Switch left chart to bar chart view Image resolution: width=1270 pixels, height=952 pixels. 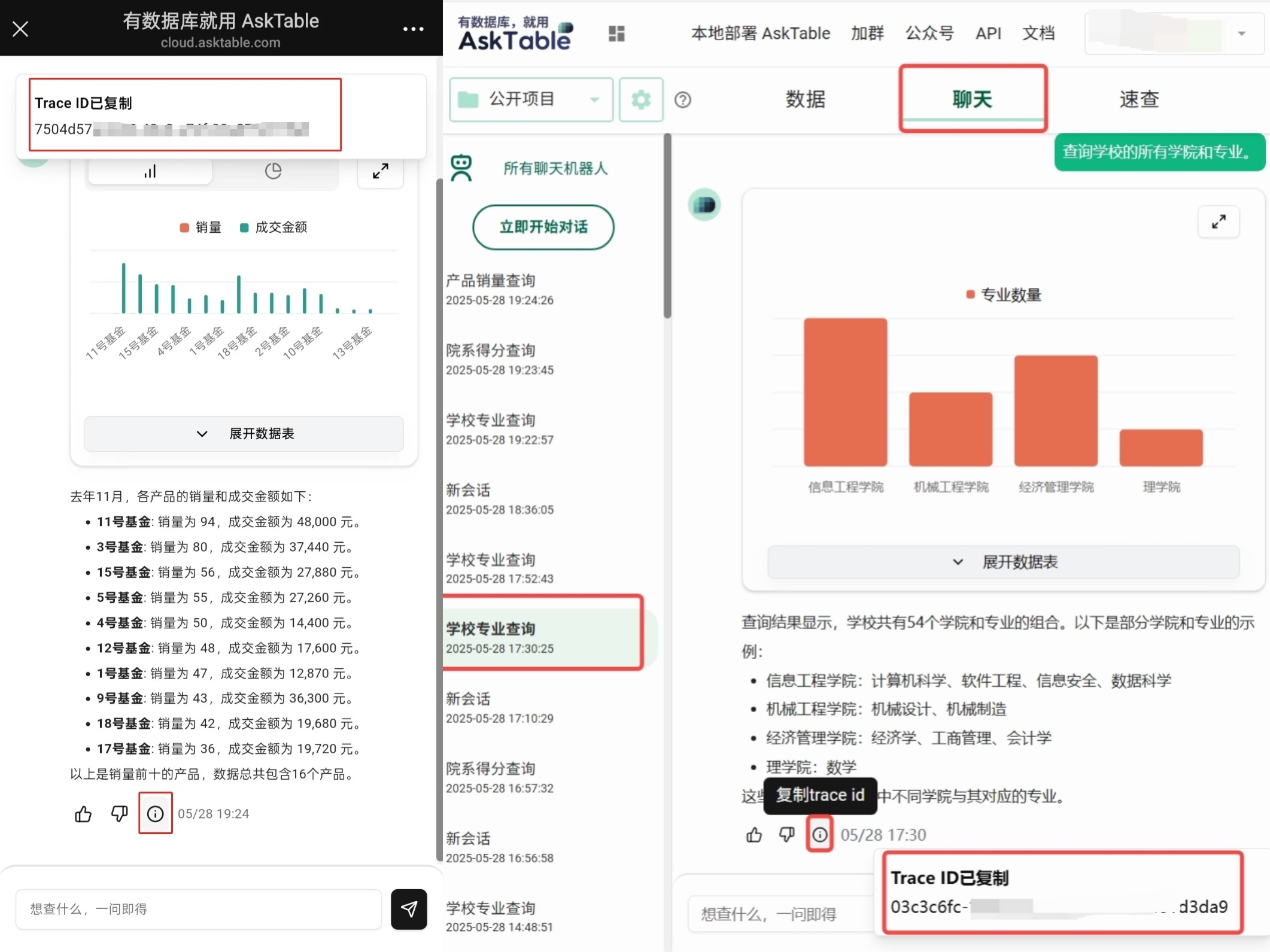click(150, 172)
